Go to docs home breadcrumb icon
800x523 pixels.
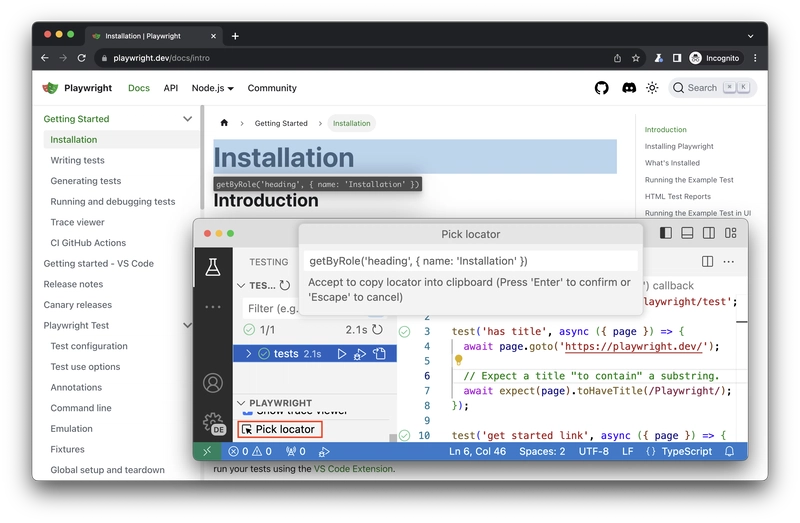point(224,122)
